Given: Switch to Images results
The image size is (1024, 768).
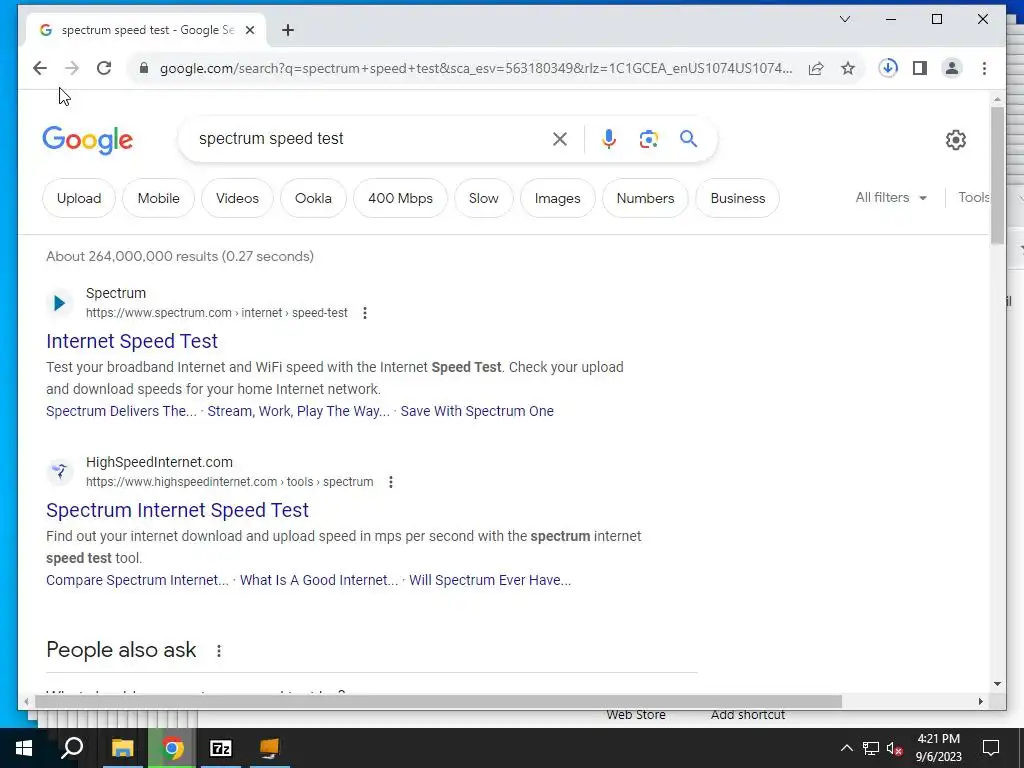Looking at the screenshot, I should tap(558, 199).
